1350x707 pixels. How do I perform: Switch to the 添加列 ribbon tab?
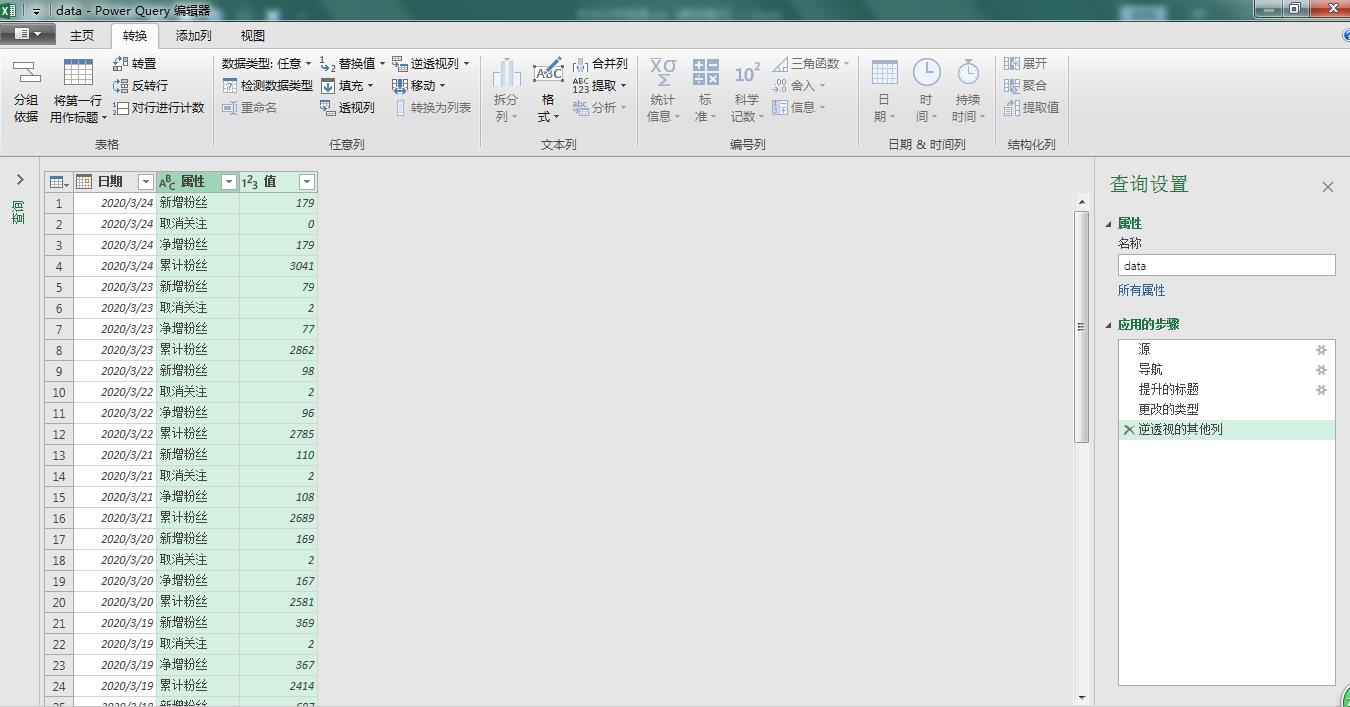point(192,34)
